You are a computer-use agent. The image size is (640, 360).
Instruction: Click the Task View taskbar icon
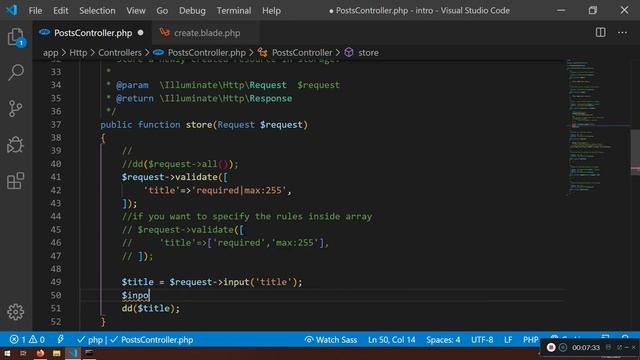pyautogui.click(x=23, y=353)
